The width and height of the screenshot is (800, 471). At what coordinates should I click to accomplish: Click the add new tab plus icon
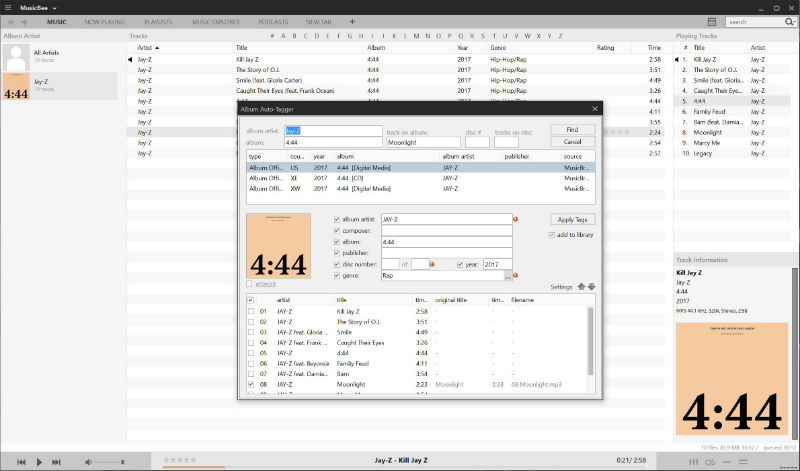coord(351,21)
